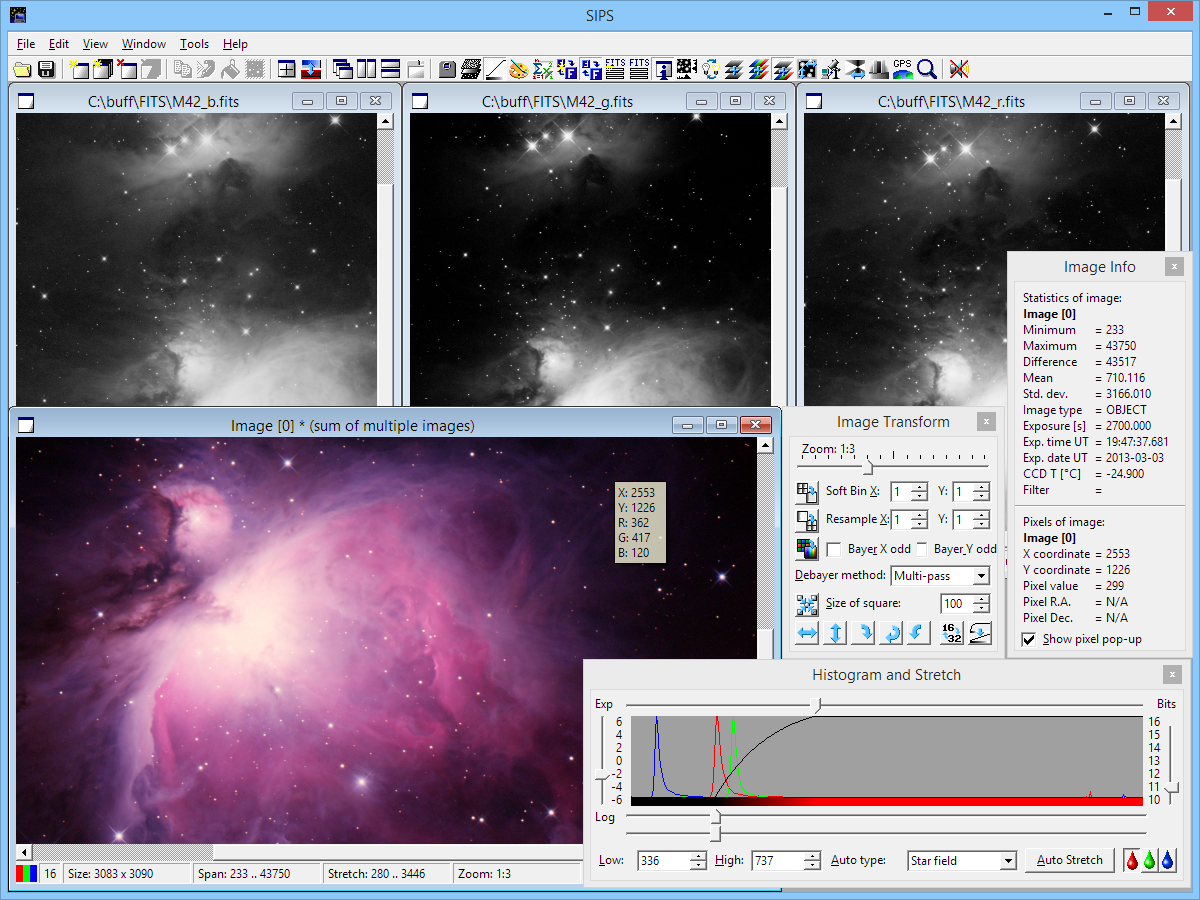Enable the Bayer X odd checkbox
The image size is (1200, 900).
click(833, 549)
